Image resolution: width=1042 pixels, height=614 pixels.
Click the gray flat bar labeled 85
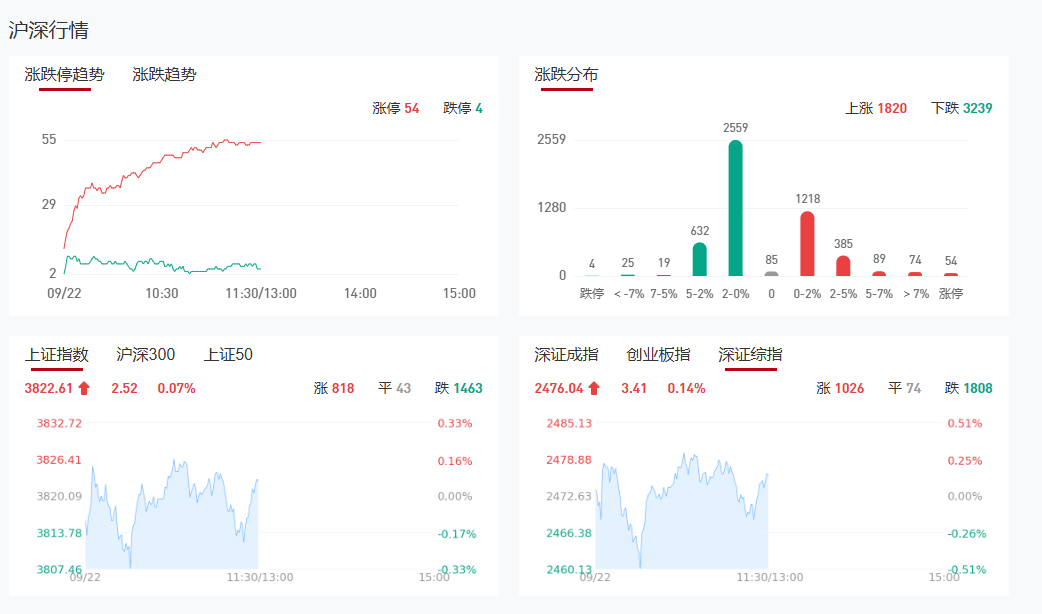tap(771, 273)
